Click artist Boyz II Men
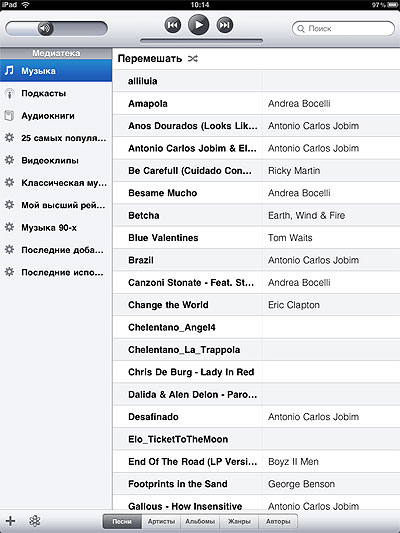The image size is (400, 533). [x=293, y=462]
